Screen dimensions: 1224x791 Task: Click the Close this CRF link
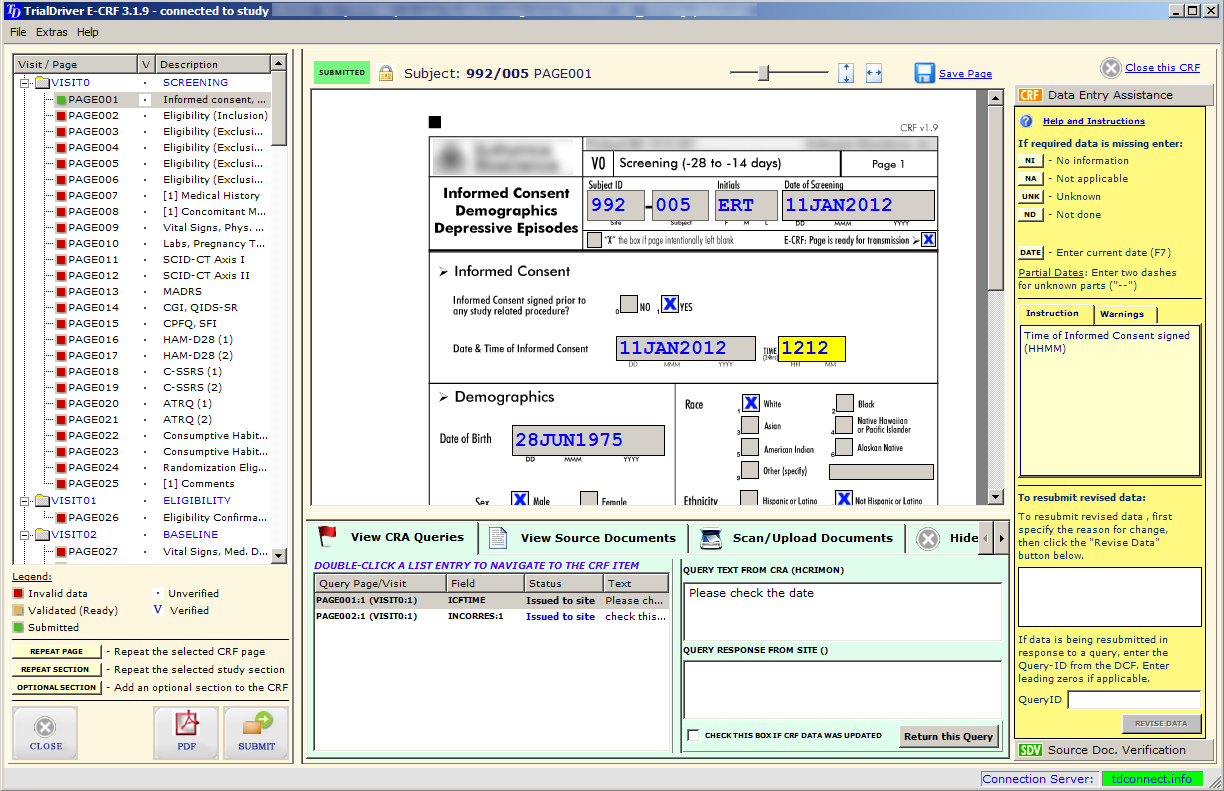(1162, 68)
